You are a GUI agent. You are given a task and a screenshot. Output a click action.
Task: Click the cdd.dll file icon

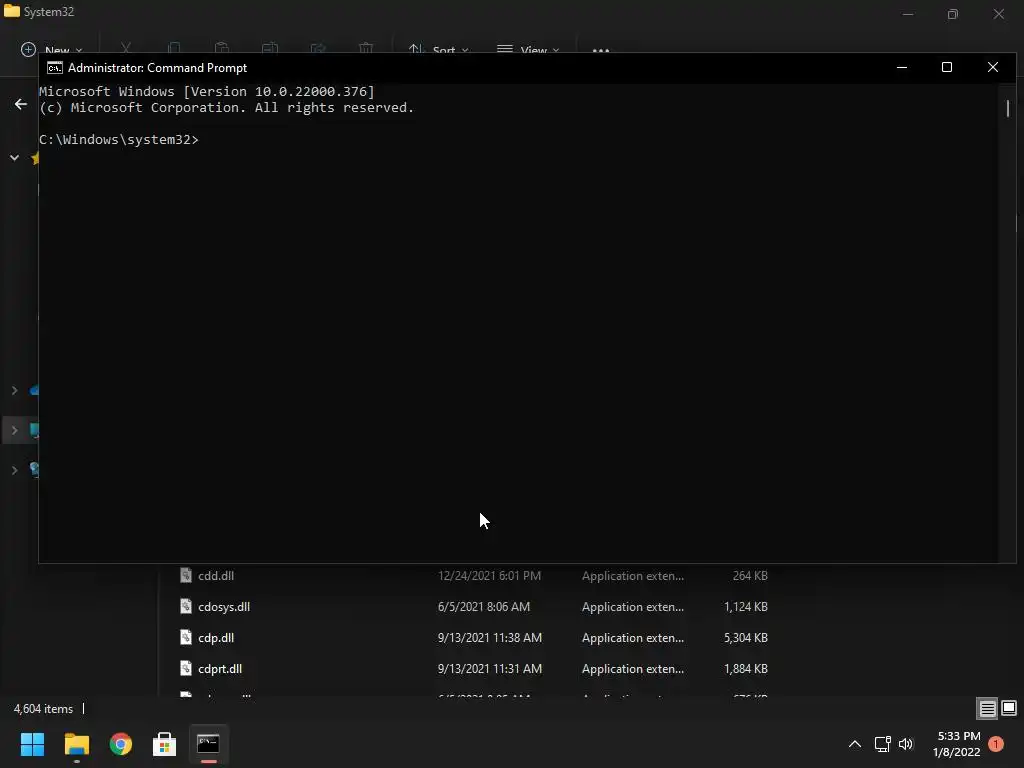[186, 575]
